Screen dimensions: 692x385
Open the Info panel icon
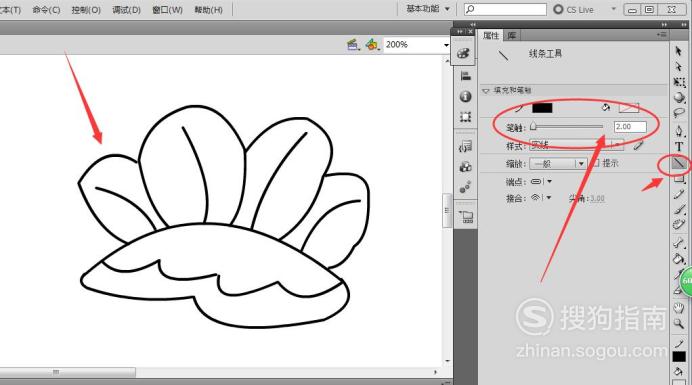click(465, 96)
